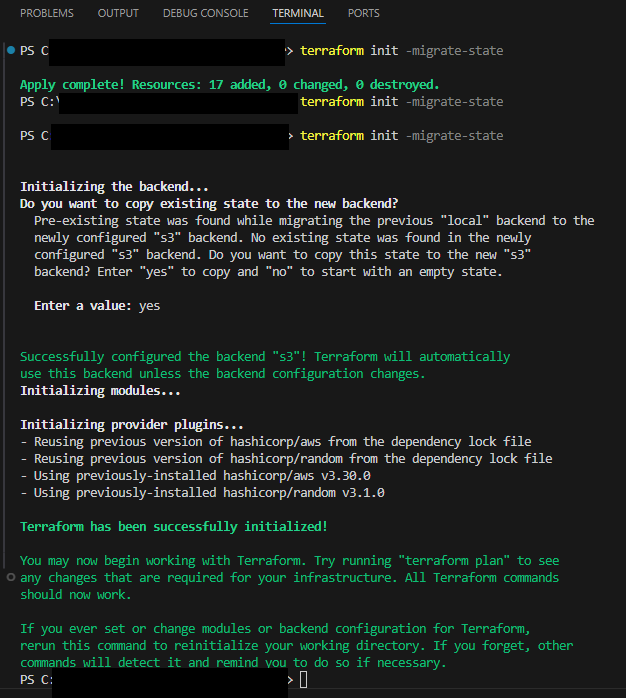The height and width of the screenshot is (698, 626).
Task: Click the 'Enter a value: yes' line
Action: [97, 306]
